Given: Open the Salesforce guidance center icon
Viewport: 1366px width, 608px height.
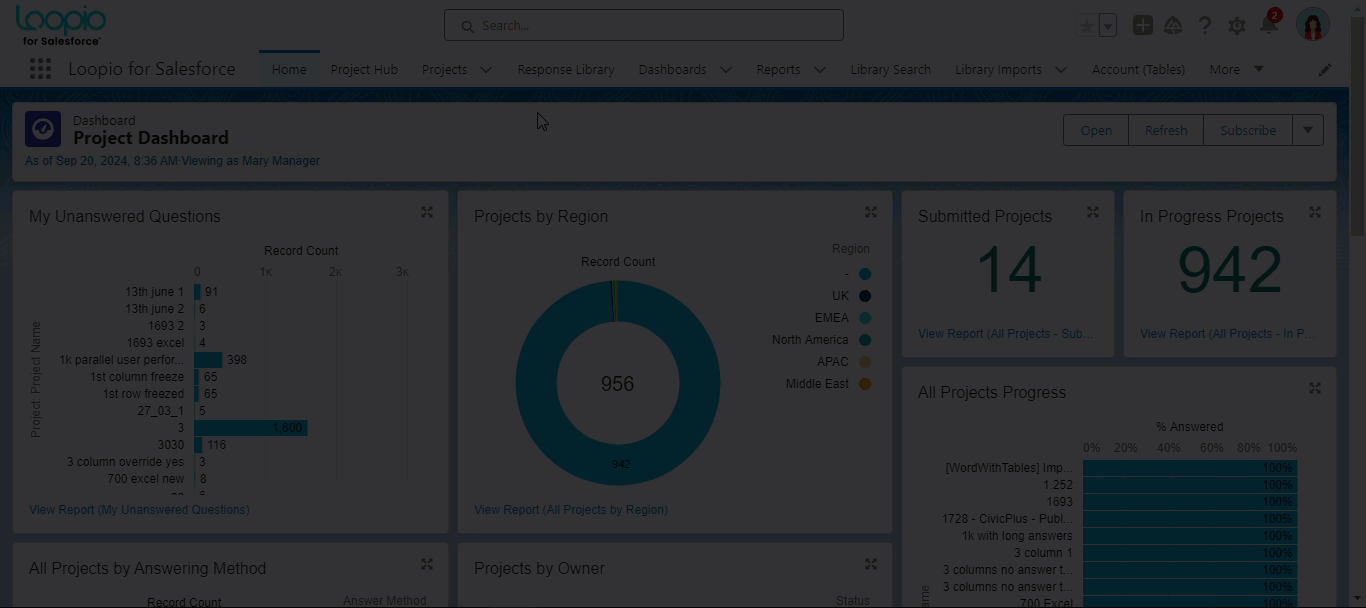Looking at the screenshot, I should coord(1174,25).
